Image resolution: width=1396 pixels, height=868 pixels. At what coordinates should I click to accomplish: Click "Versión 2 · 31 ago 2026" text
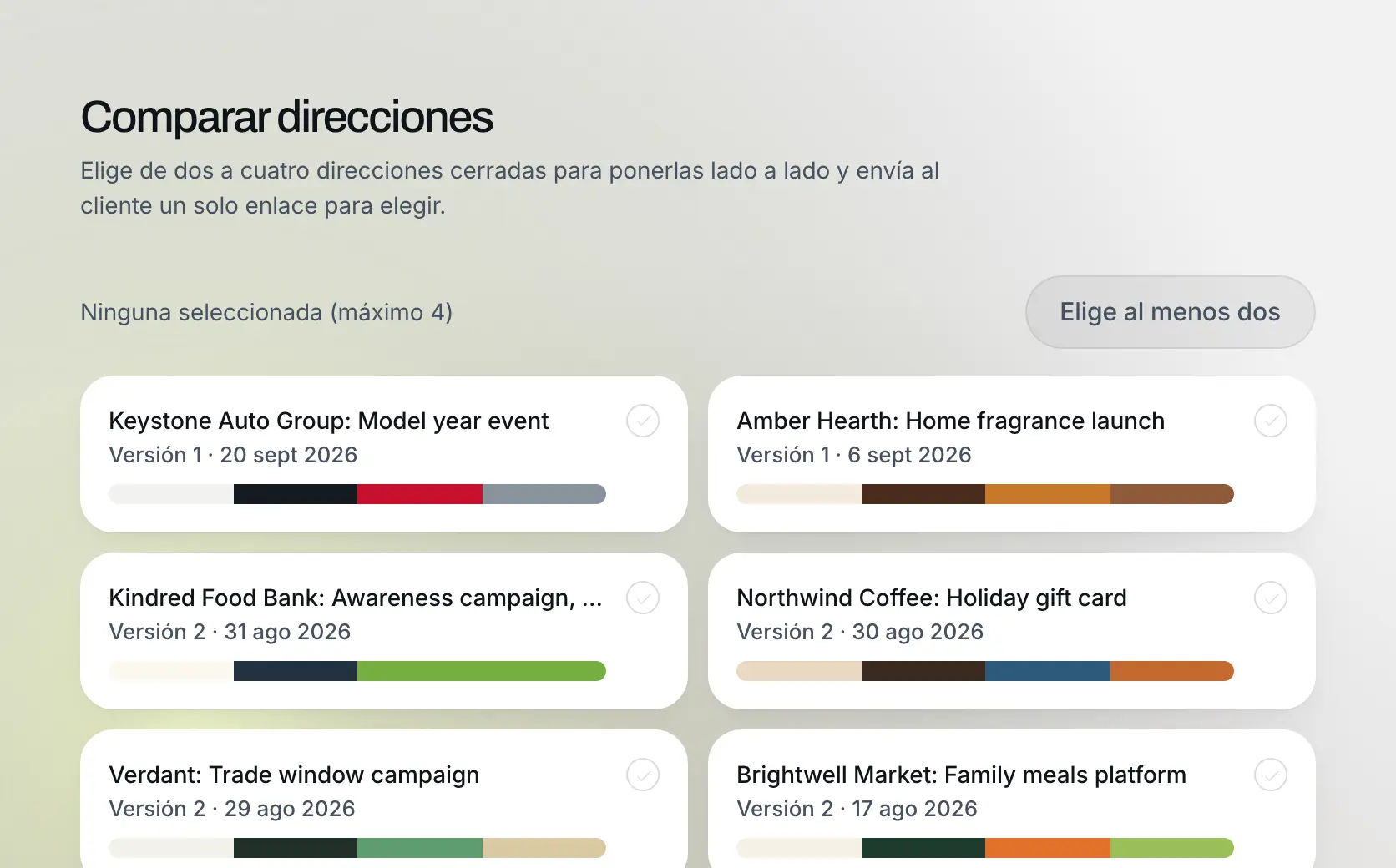pos(230,632)
